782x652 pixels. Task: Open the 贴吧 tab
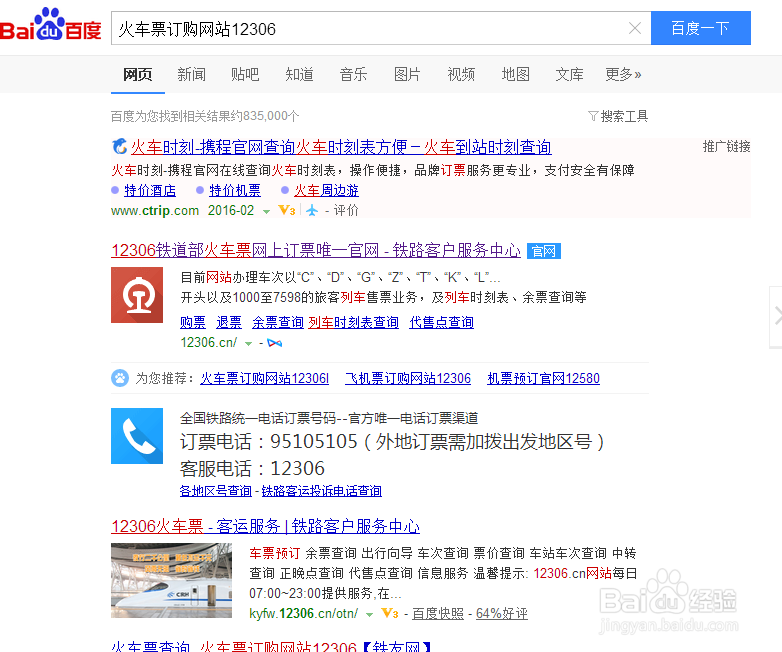245,74
